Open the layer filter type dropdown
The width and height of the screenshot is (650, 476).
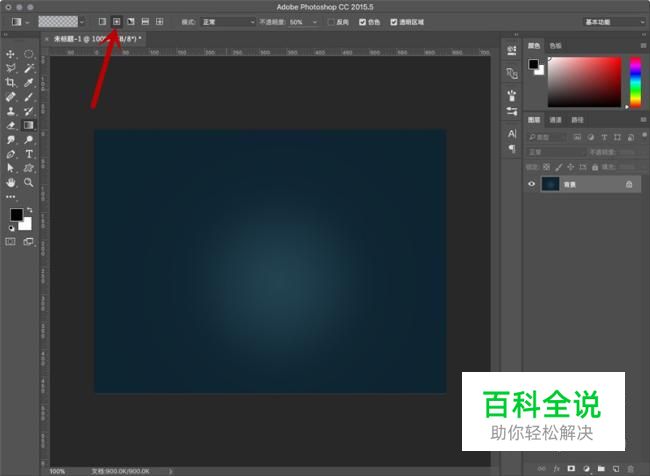pos(547,137)
